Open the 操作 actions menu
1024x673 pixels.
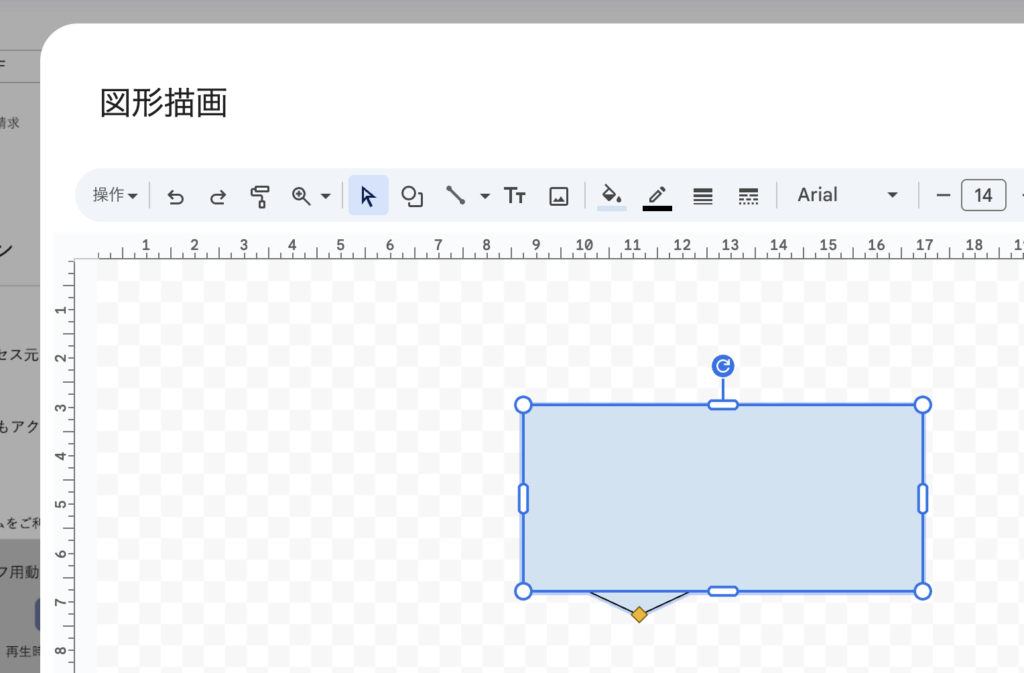[x=115, y=196]
